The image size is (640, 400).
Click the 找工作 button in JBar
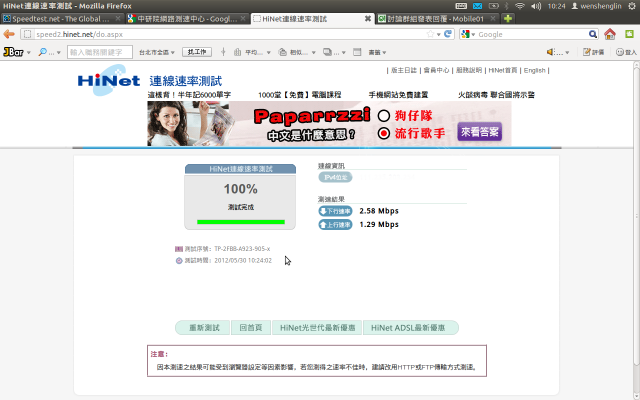coord(197,52)
